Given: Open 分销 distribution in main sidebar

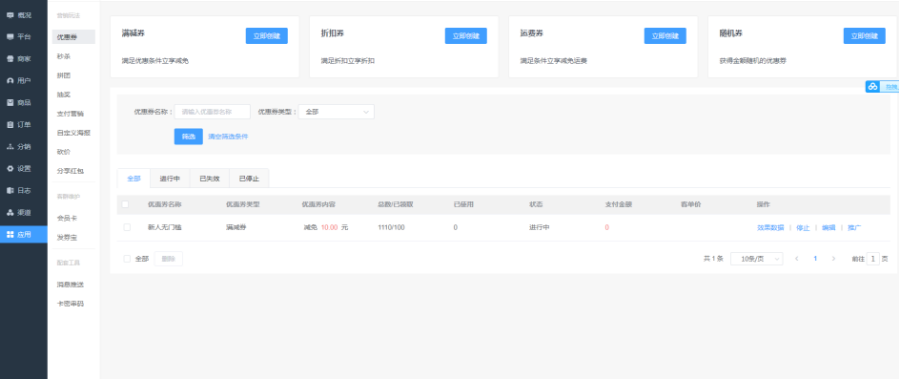Looking at the screenshot, I should point(24,146).
